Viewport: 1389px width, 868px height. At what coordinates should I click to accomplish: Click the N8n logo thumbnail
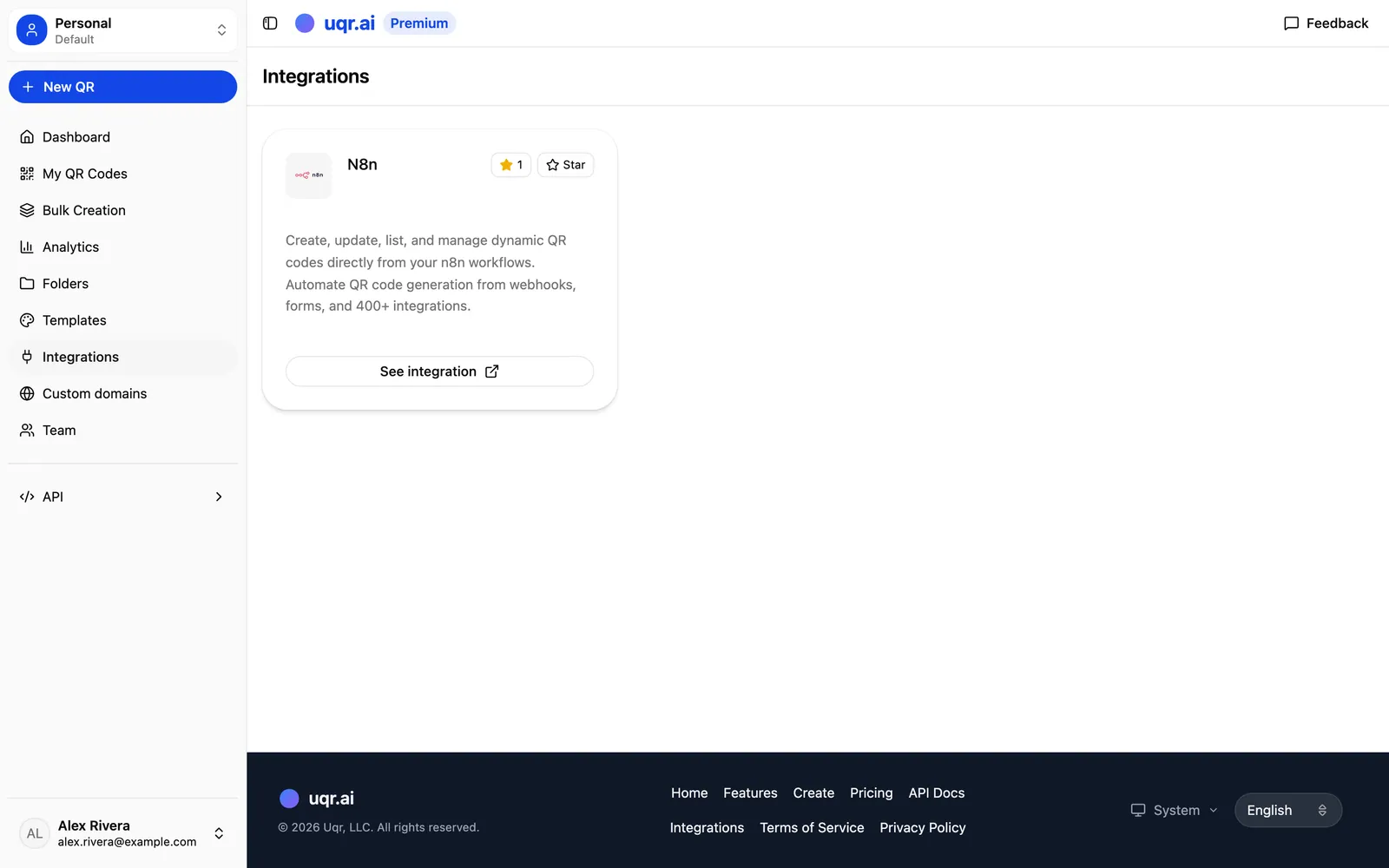(308, 175)
